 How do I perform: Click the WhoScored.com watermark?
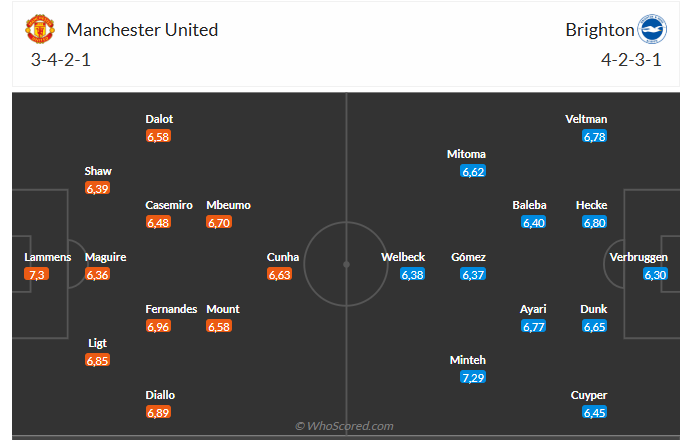[x=344, y=426]
